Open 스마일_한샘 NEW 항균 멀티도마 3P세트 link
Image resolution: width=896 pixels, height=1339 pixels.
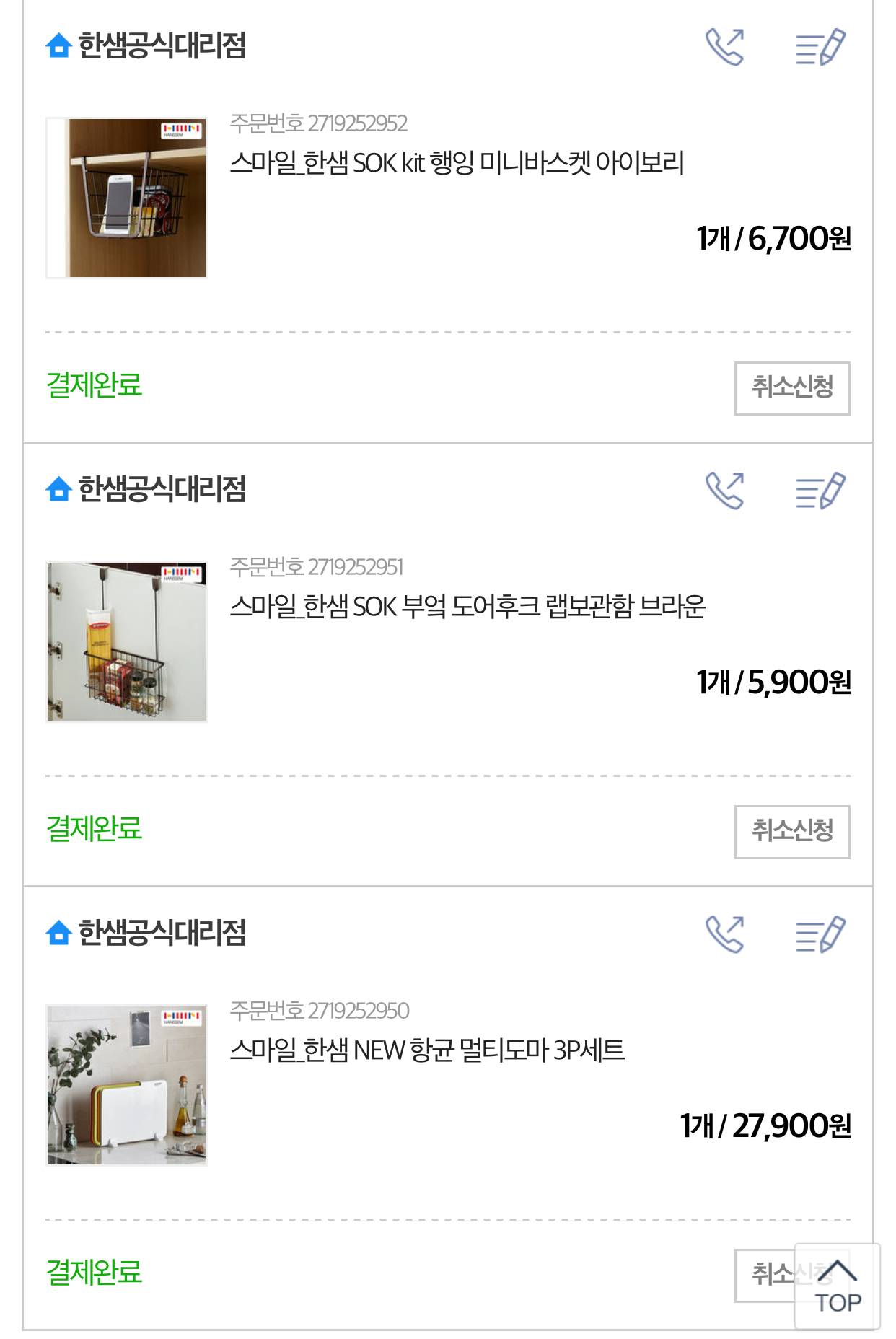pos(427,1050)
